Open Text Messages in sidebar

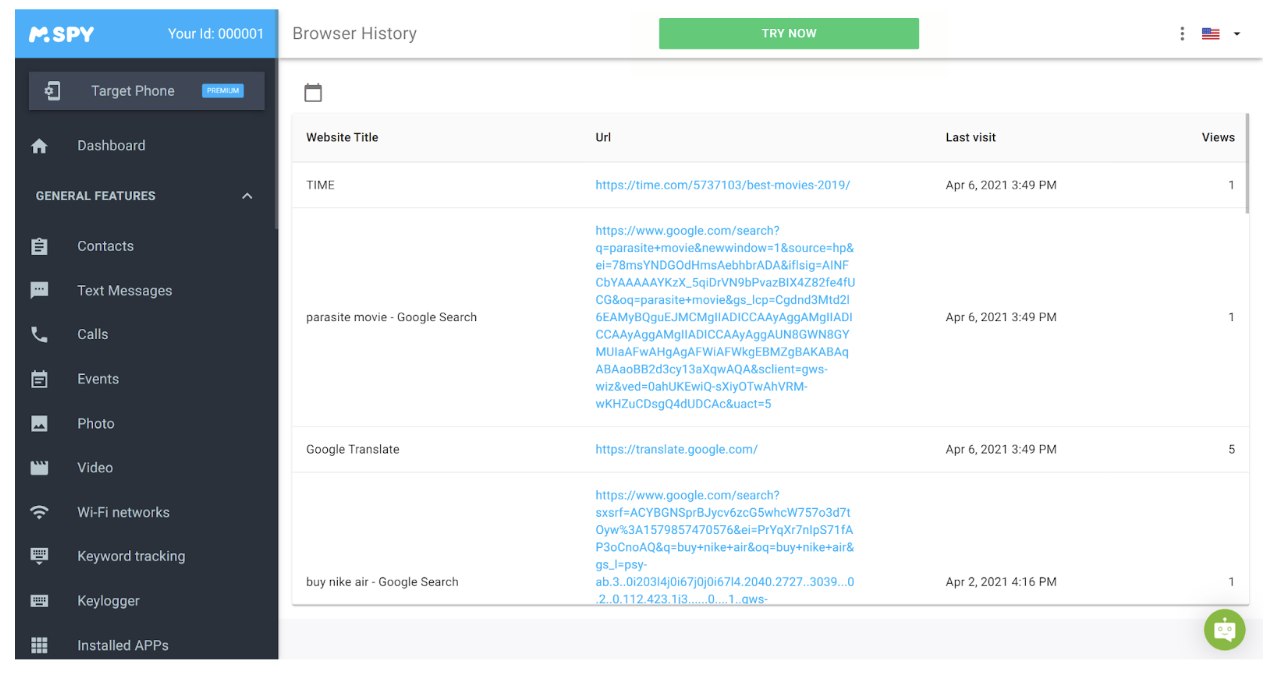(125, 291)
